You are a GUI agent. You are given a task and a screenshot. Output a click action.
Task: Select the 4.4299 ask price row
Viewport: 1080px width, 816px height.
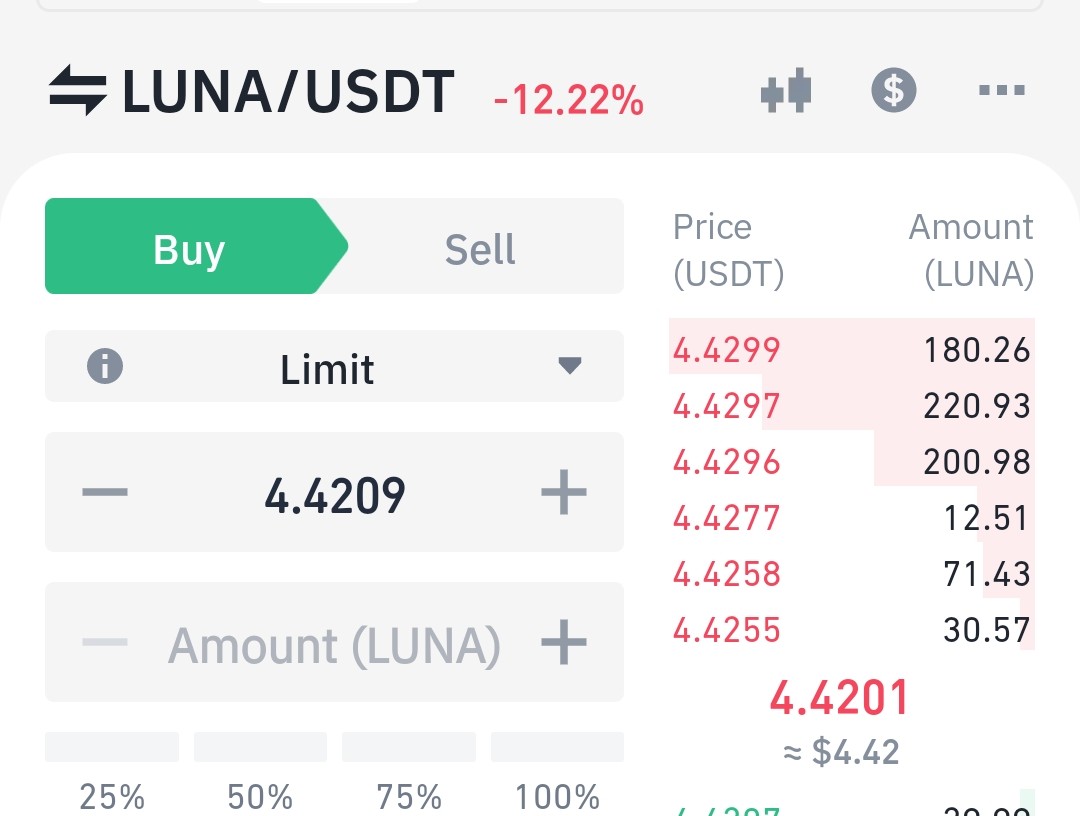click(851, 349)
